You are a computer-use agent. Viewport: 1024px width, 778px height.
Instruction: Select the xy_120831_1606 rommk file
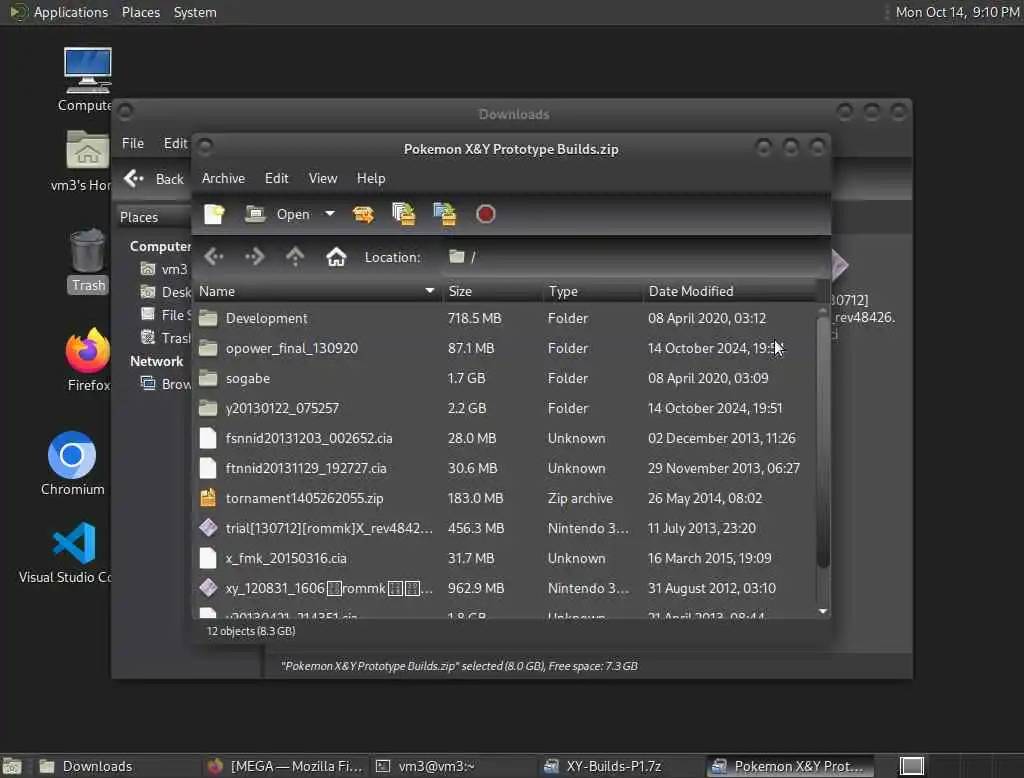(505, 589)
